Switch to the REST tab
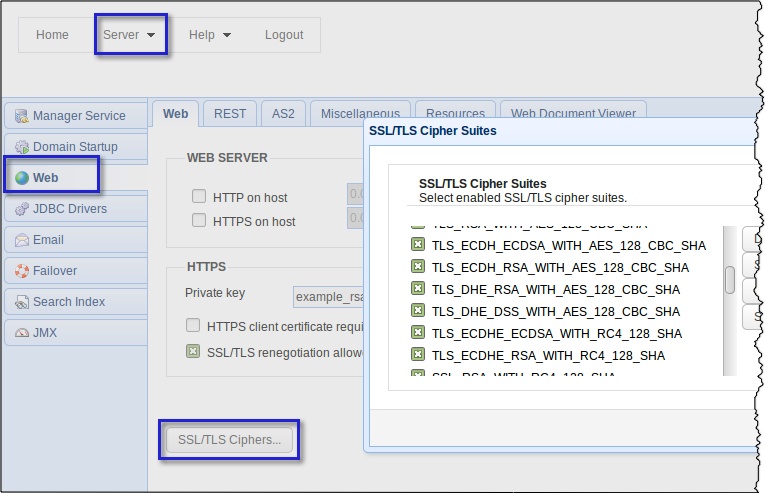 (x=230, y=114)
